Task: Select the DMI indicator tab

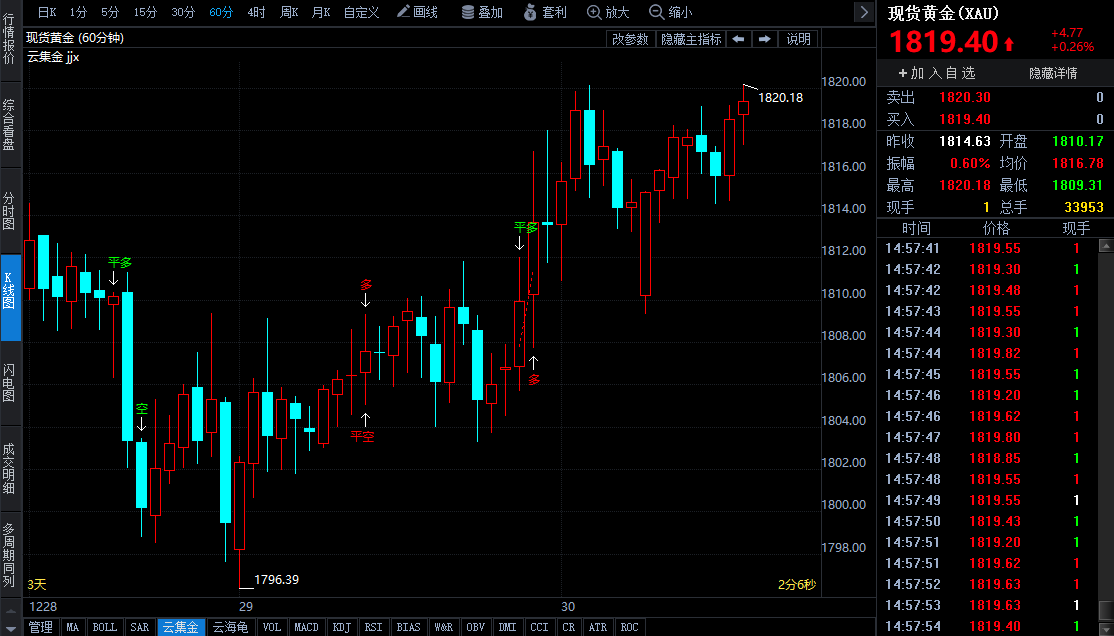Action: 507,627
